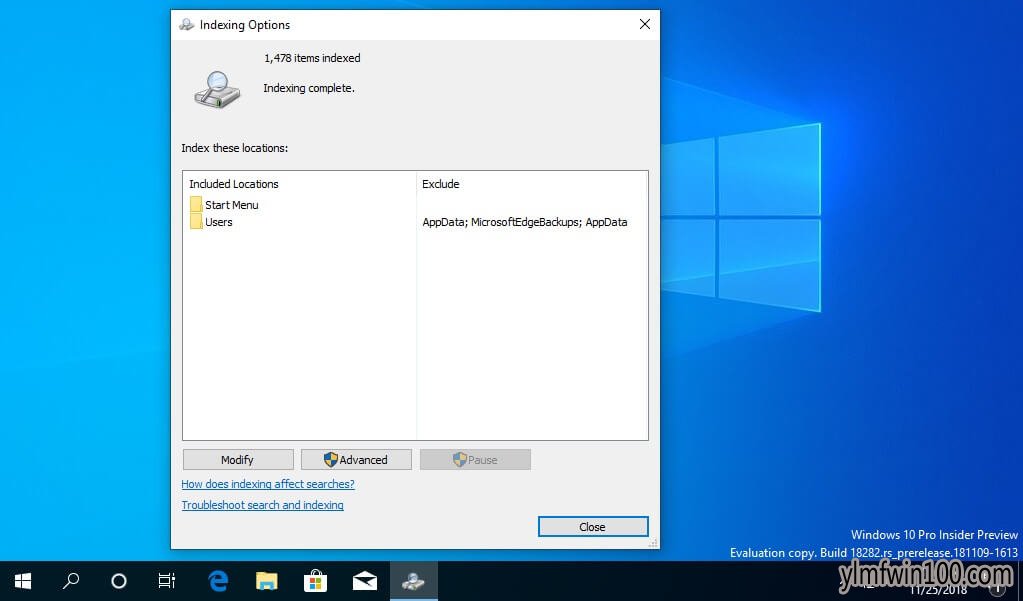
Task: Launch Microsoft Edge from taskbar
Action: (x=218, y=581)
